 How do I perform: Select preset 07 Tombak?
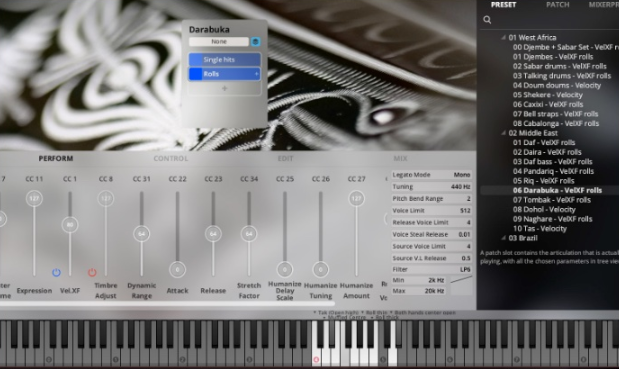(x=551, y=200)
